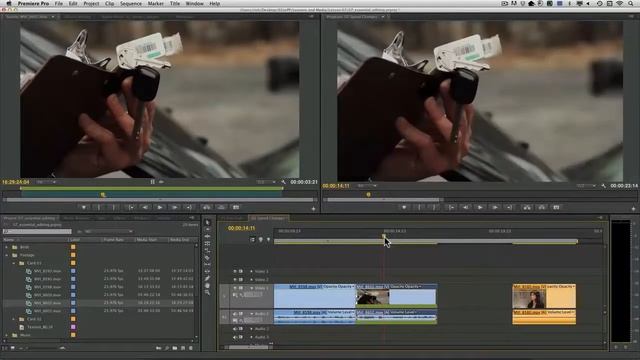The width and height of the screenshot is (640, 360).
Task: Collapse the Footage folder
Action: (x=6, y=255)
